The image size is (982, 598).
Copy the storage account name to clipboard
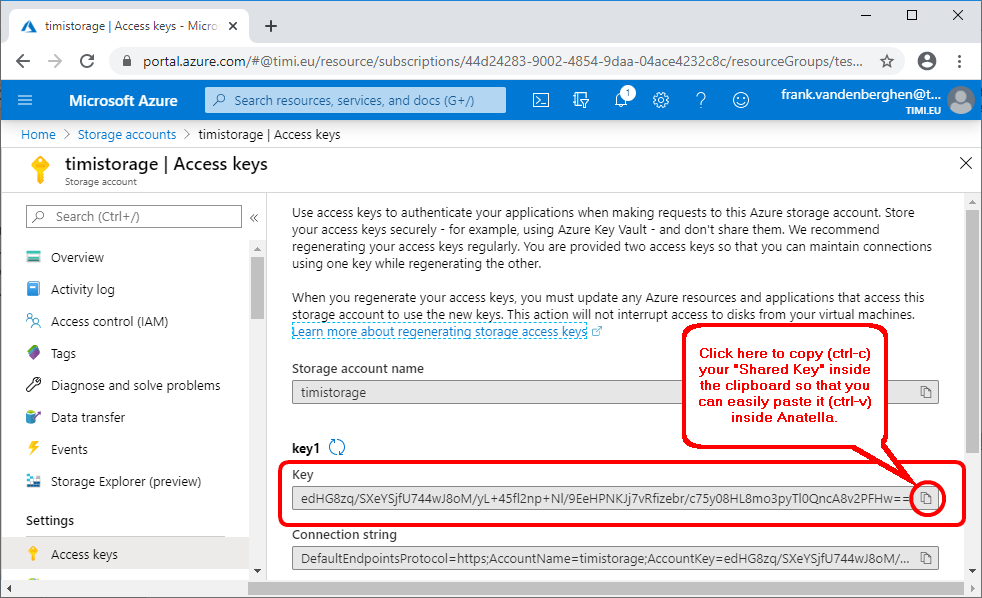[x=926, y=392]
